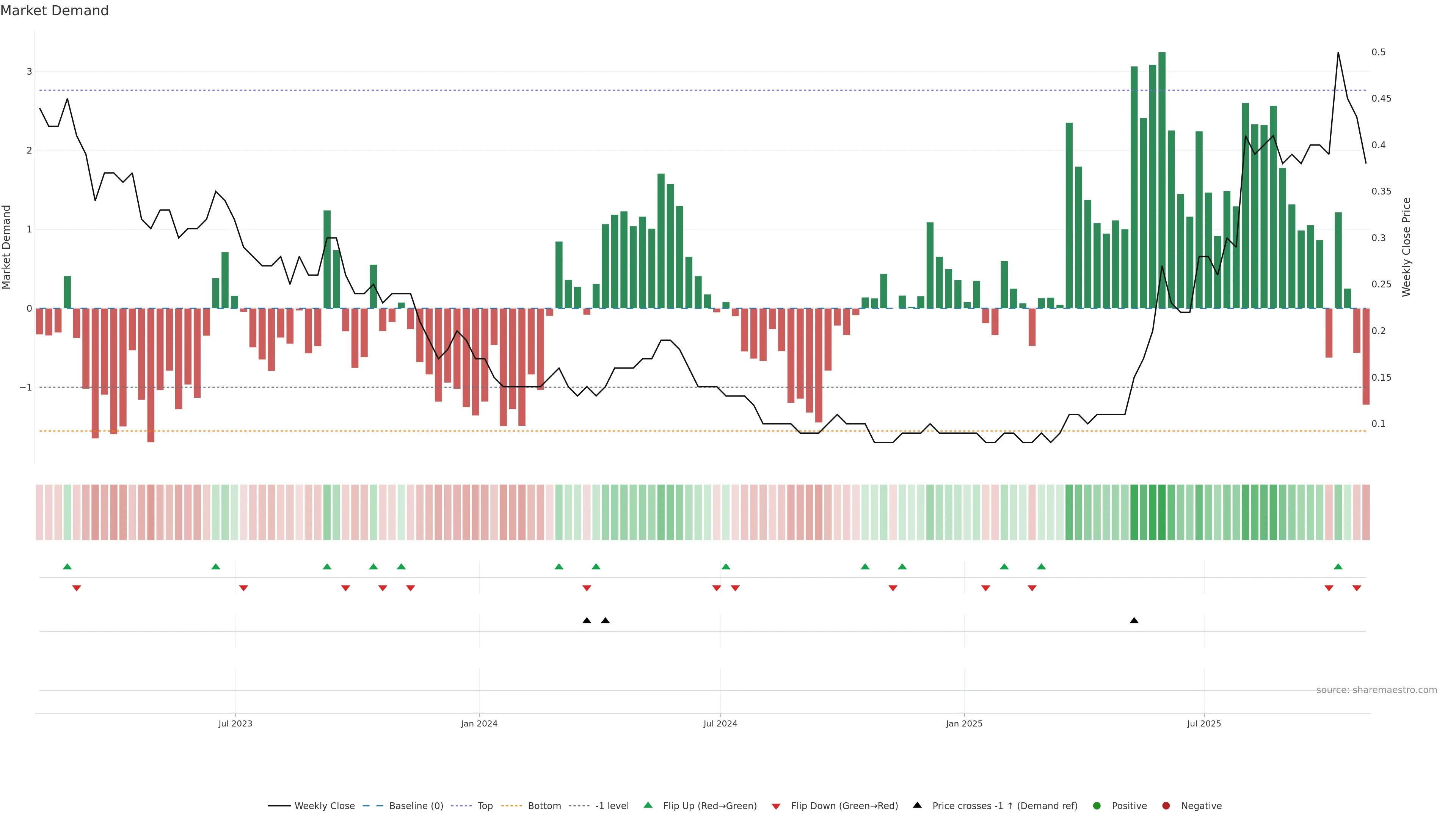Click black Price crosses -1 legend icon
1456x819 pixels.
point(917,805)
